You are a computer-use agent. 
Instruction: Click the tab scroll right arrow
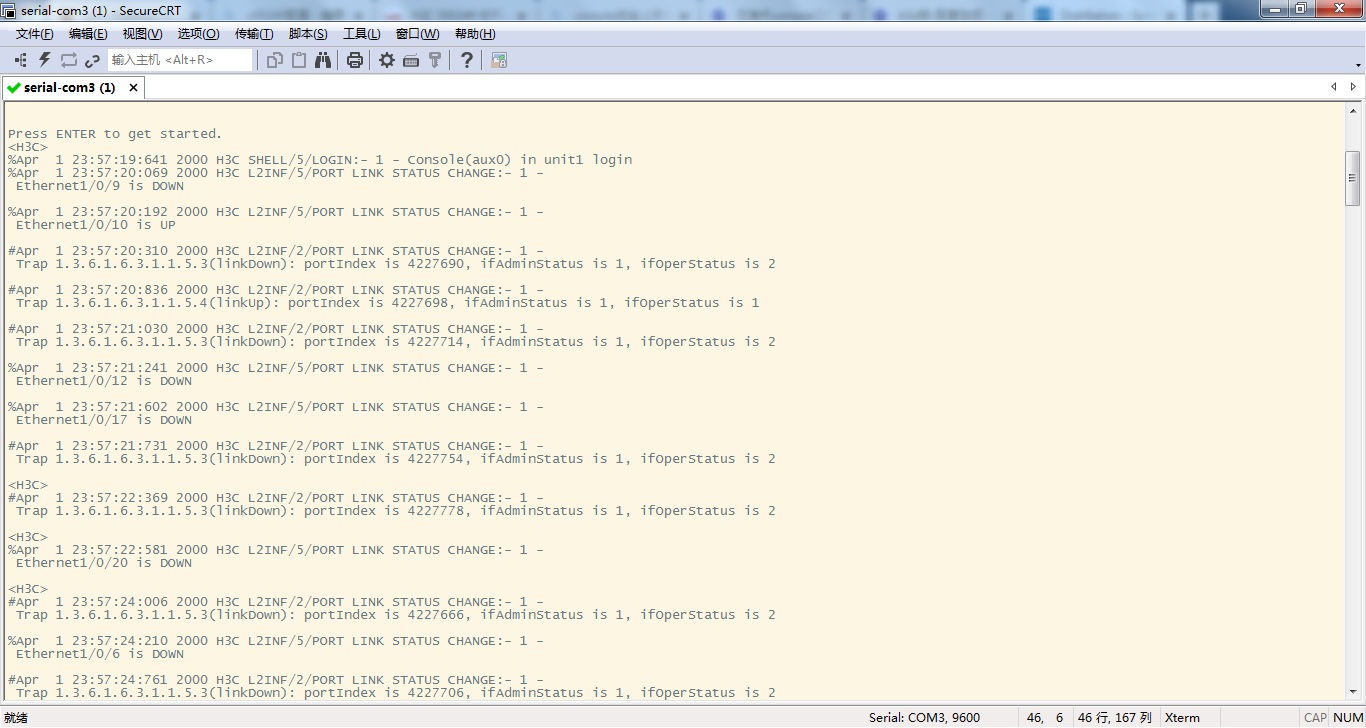click(x=1353, y=87)
